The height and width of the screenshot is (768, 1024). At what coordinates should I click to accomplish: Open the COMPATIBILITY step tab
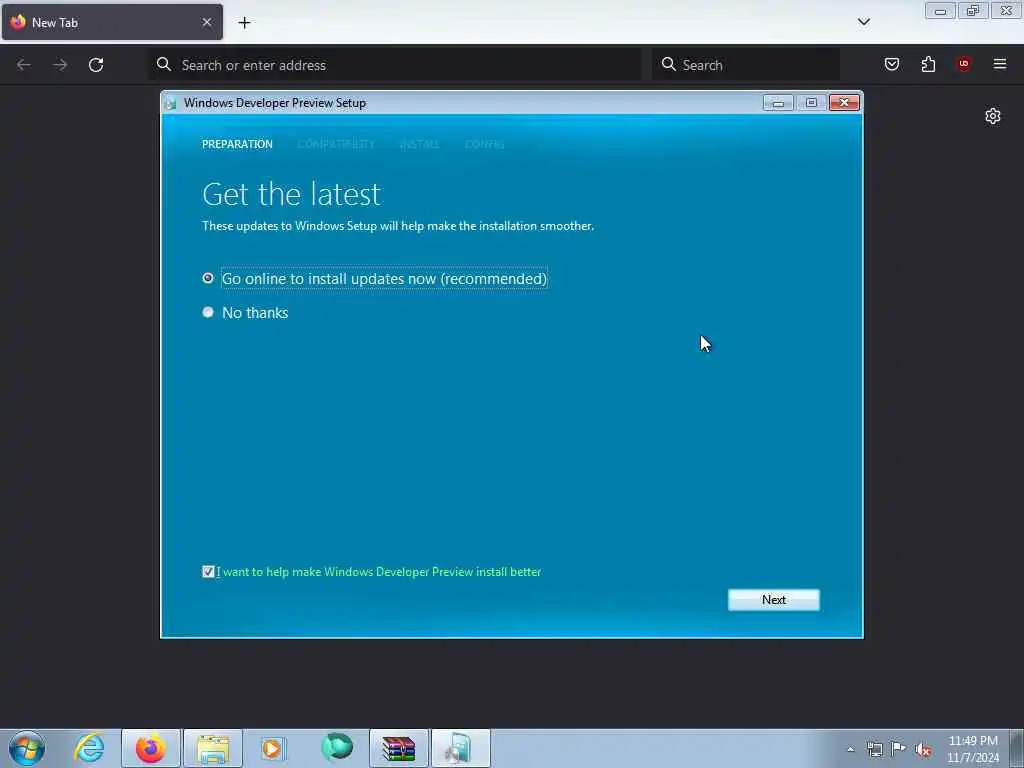pos(336,144)
